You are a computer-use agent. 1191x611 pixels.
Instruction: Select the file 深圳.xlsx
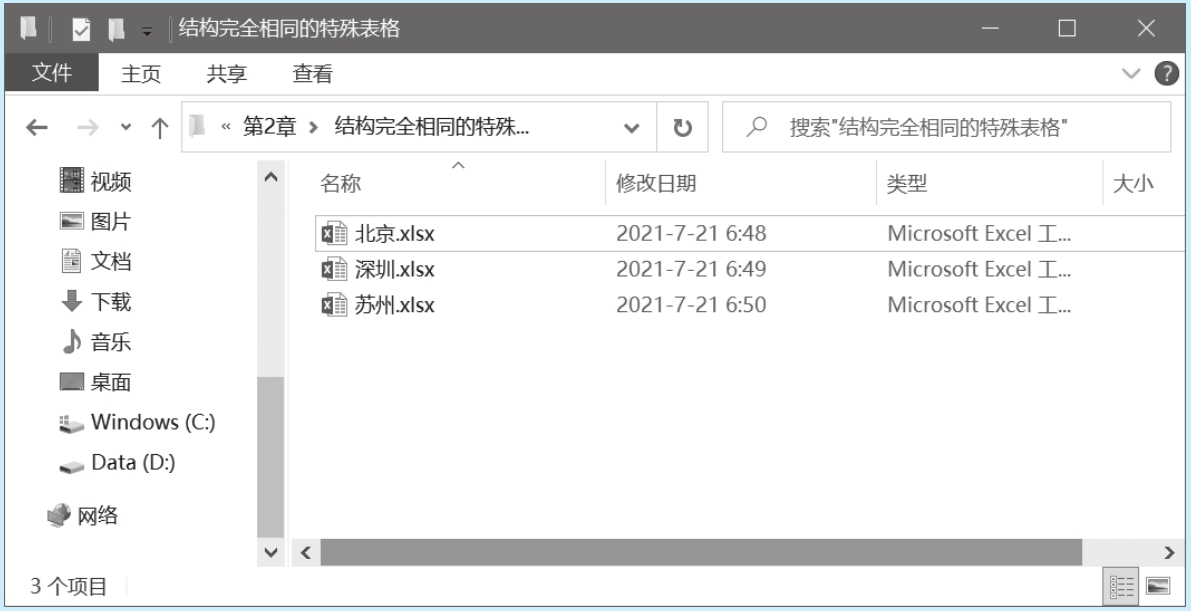[x=395, y=269]
